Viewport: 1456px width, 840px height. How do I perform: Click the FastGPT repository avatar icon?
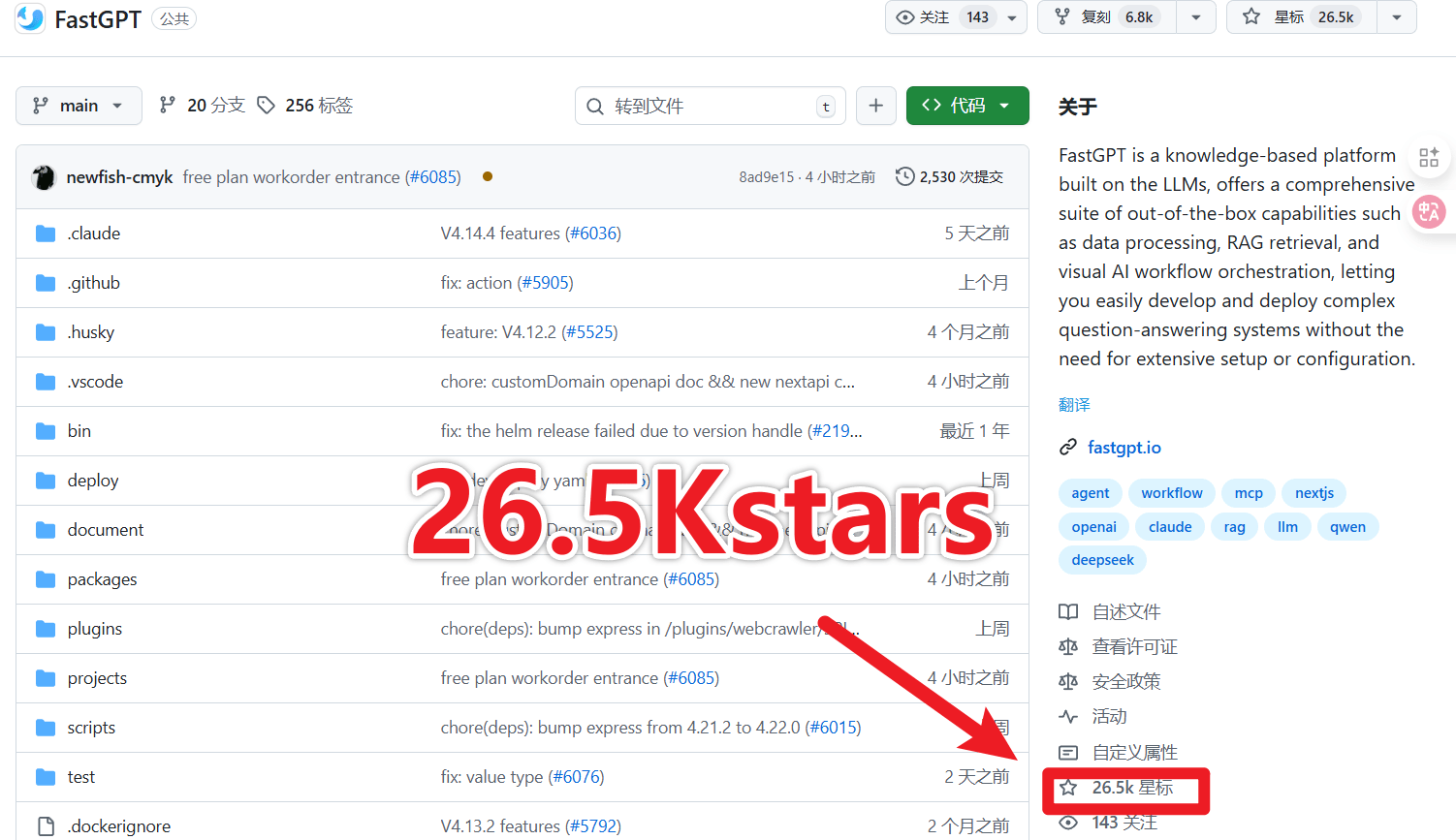(x=29, y=18)
